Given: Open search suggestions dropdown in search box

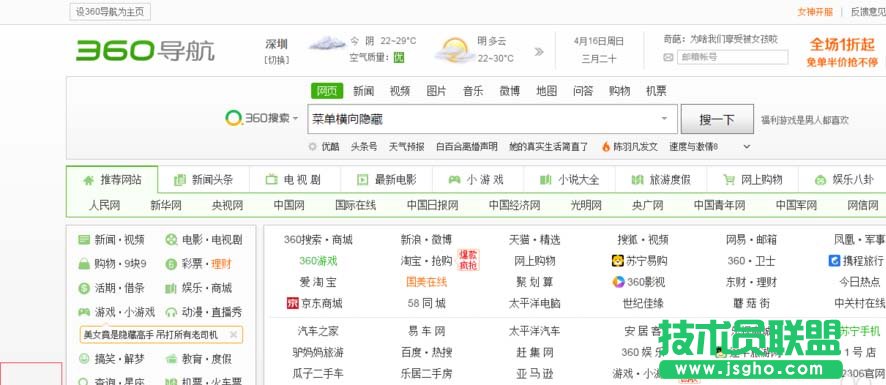Looking at the screenshot, I should [x=664, y=119].
